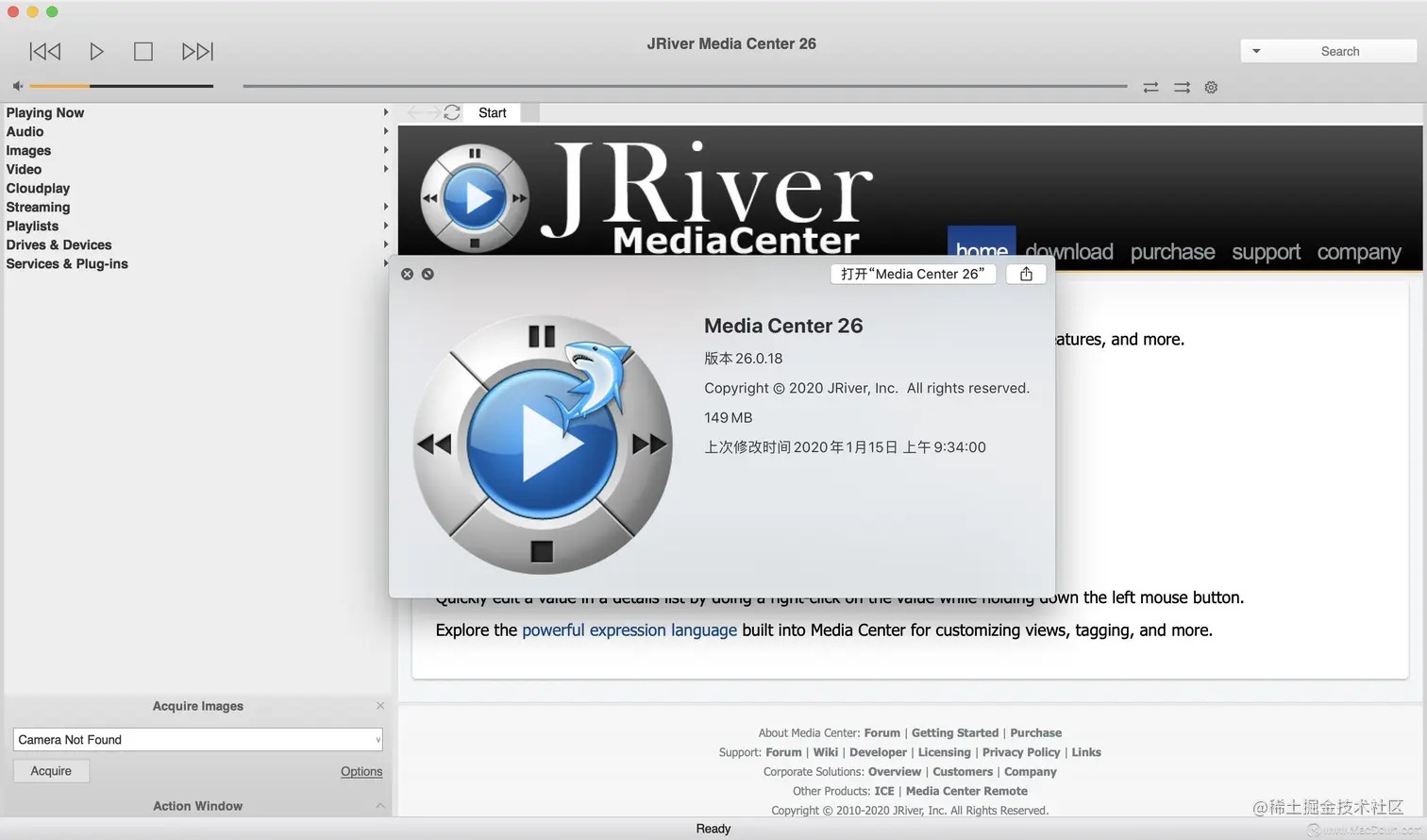Open the Licensing footer link
The image size is (1427, 840).
coord(944,752)
